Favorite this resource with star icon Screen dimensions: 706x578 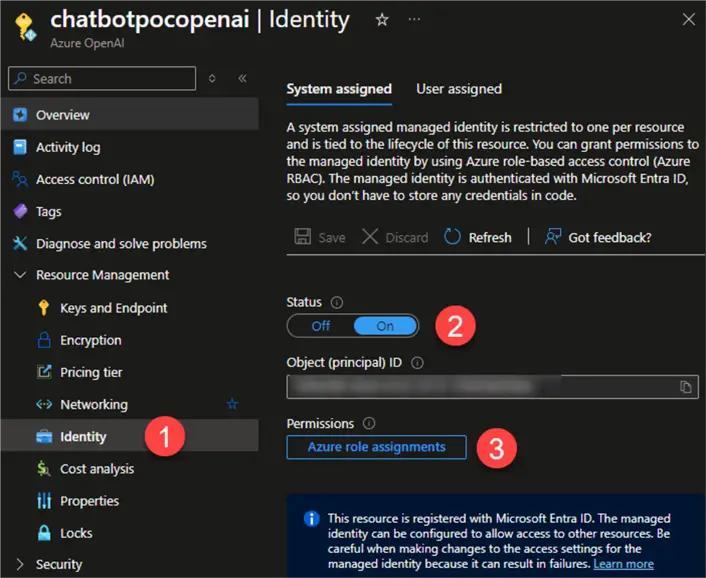381,20
